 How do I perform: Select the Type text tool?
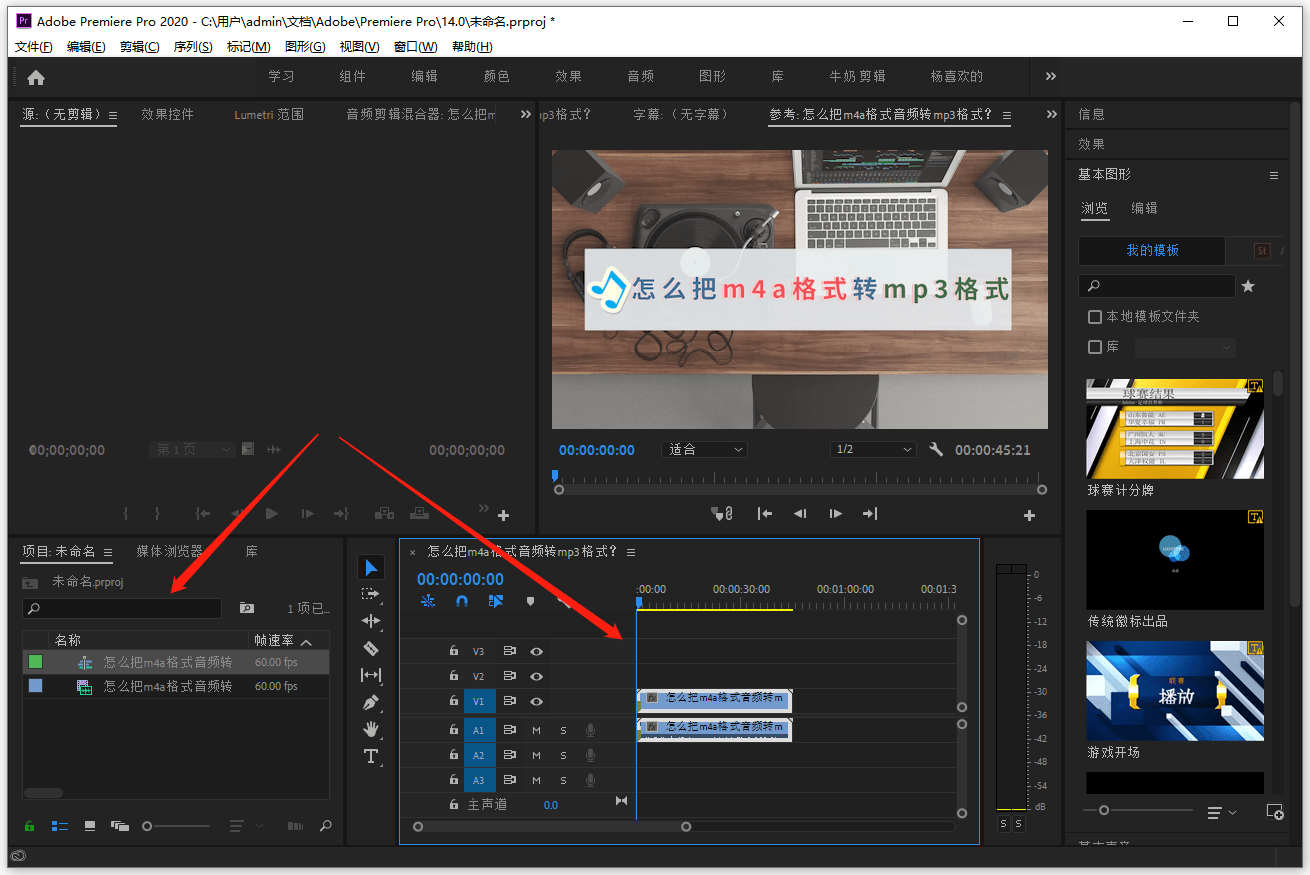click(371, 756)
